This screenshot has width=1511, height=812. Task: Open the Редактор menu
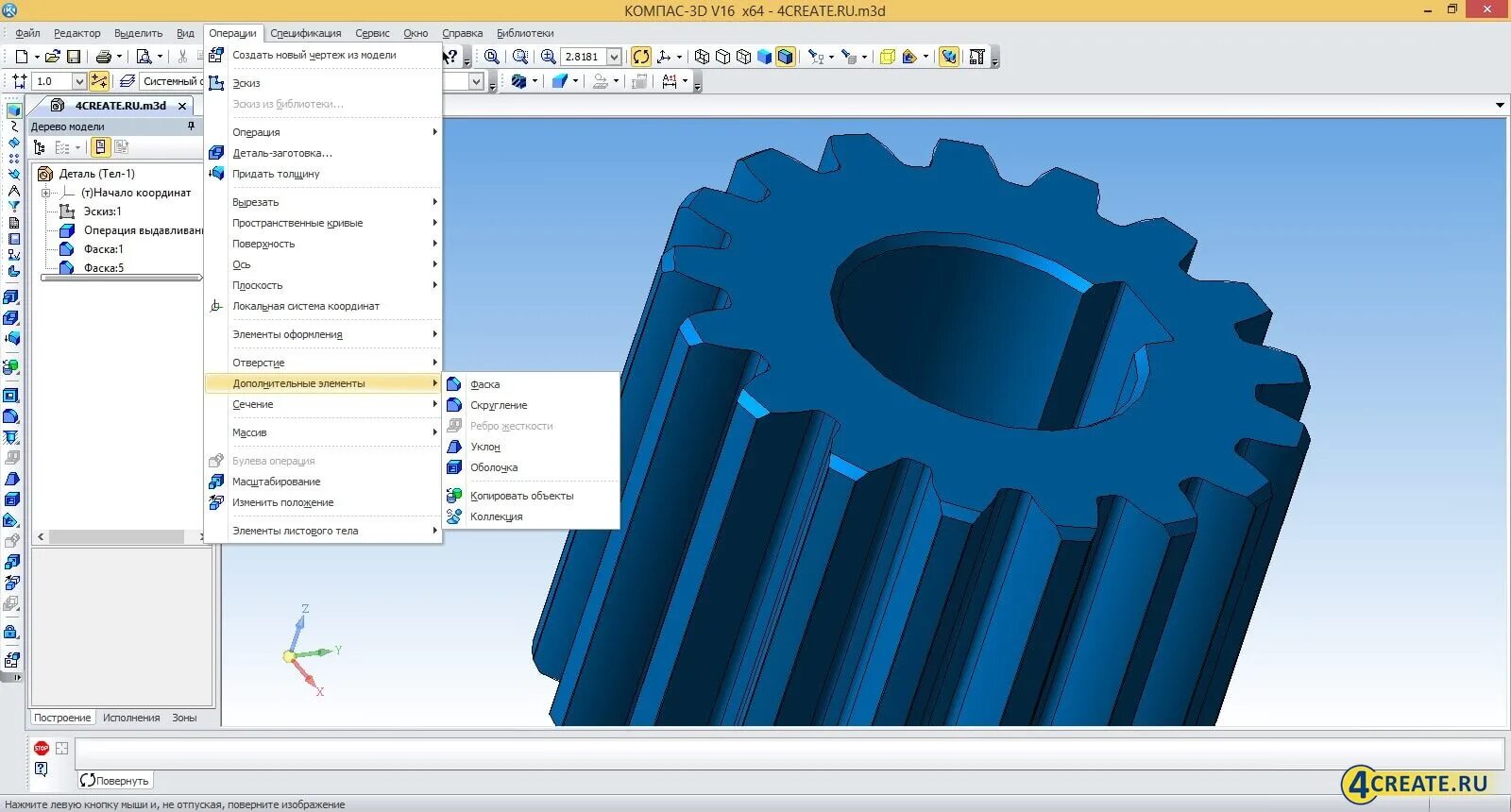(x=76, y=33)
